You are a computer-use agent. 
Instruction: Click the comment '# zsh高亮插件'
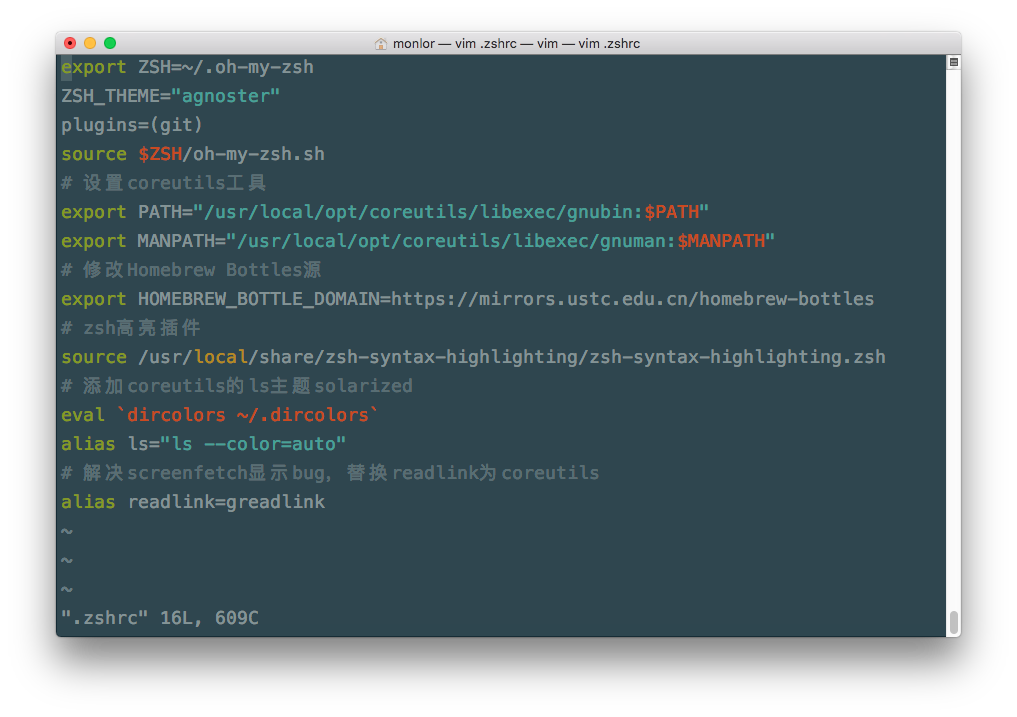tap(130, 328)
